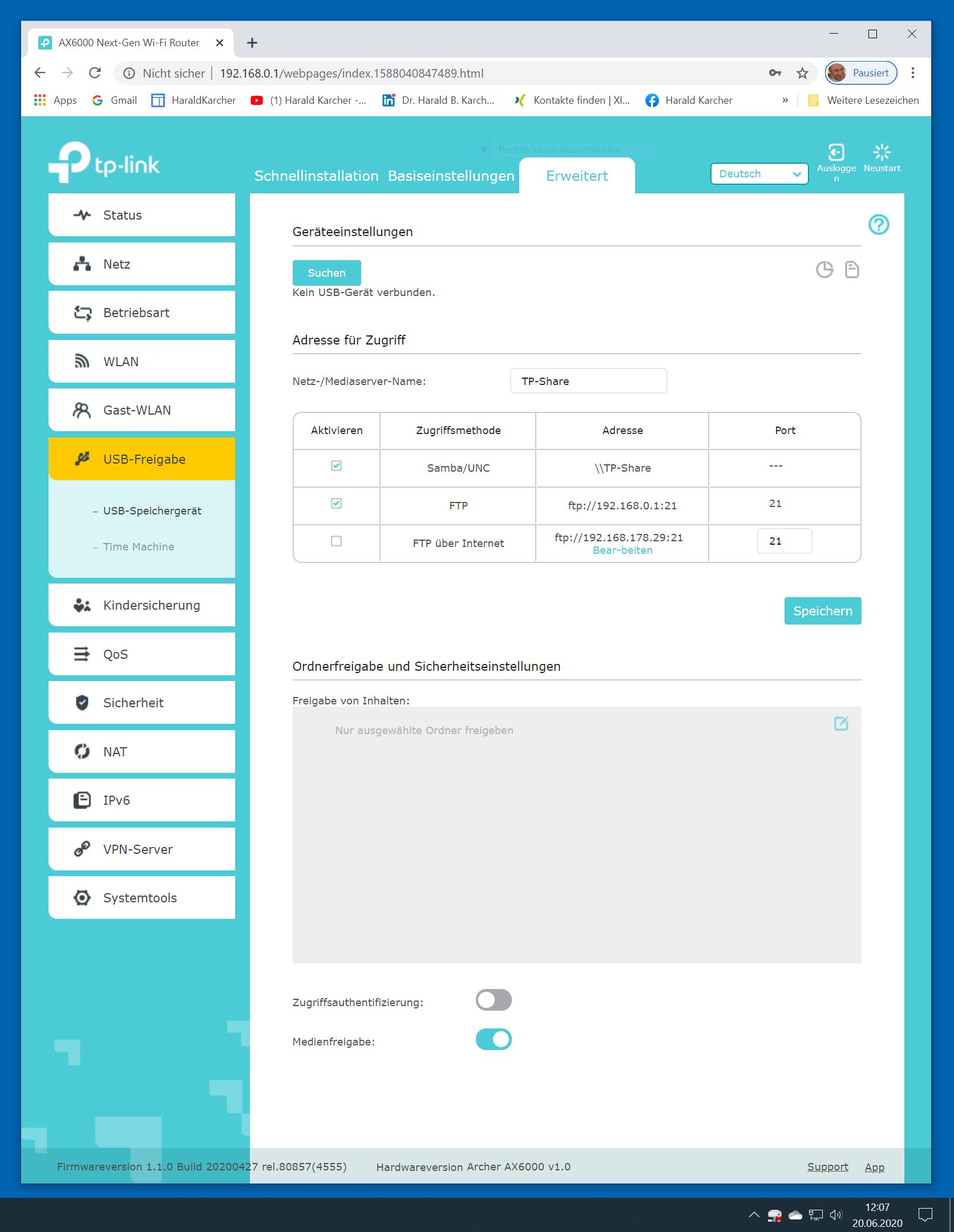954x1232 pixels.
Task: Turn off the Medienfreigabe toggle
Action: point(494,1039)
